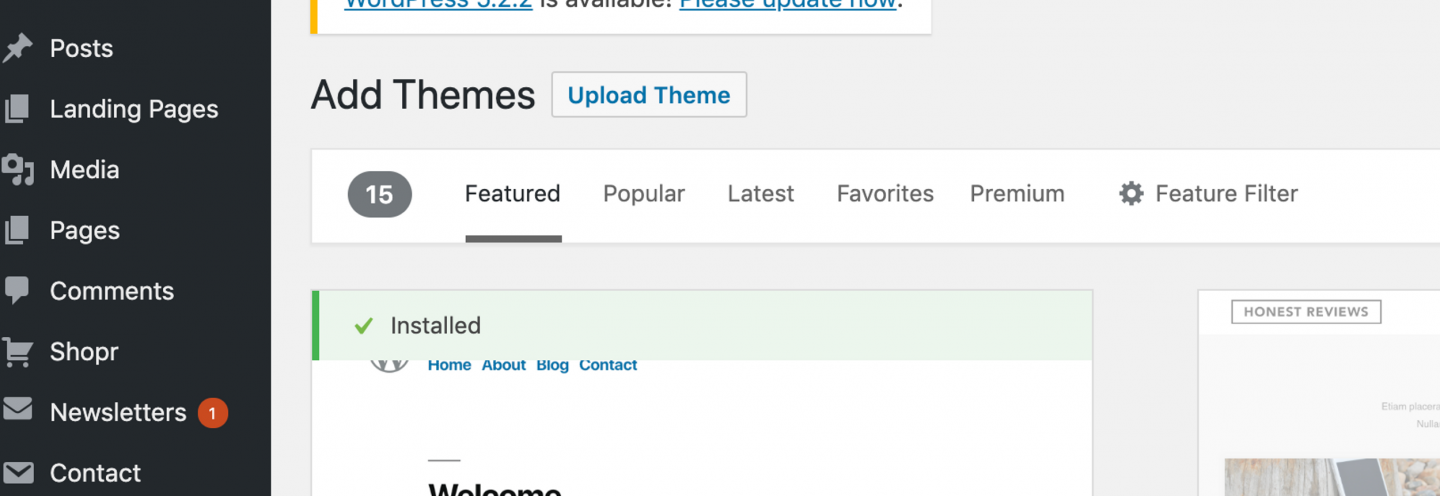Click the Media library icon
Screen dimensions: 1440x496
pos(18,170)
